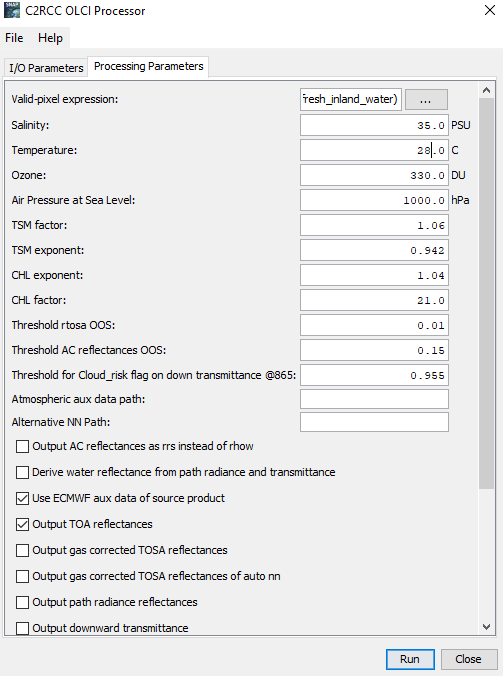Click the Run button

pos(410,659)
